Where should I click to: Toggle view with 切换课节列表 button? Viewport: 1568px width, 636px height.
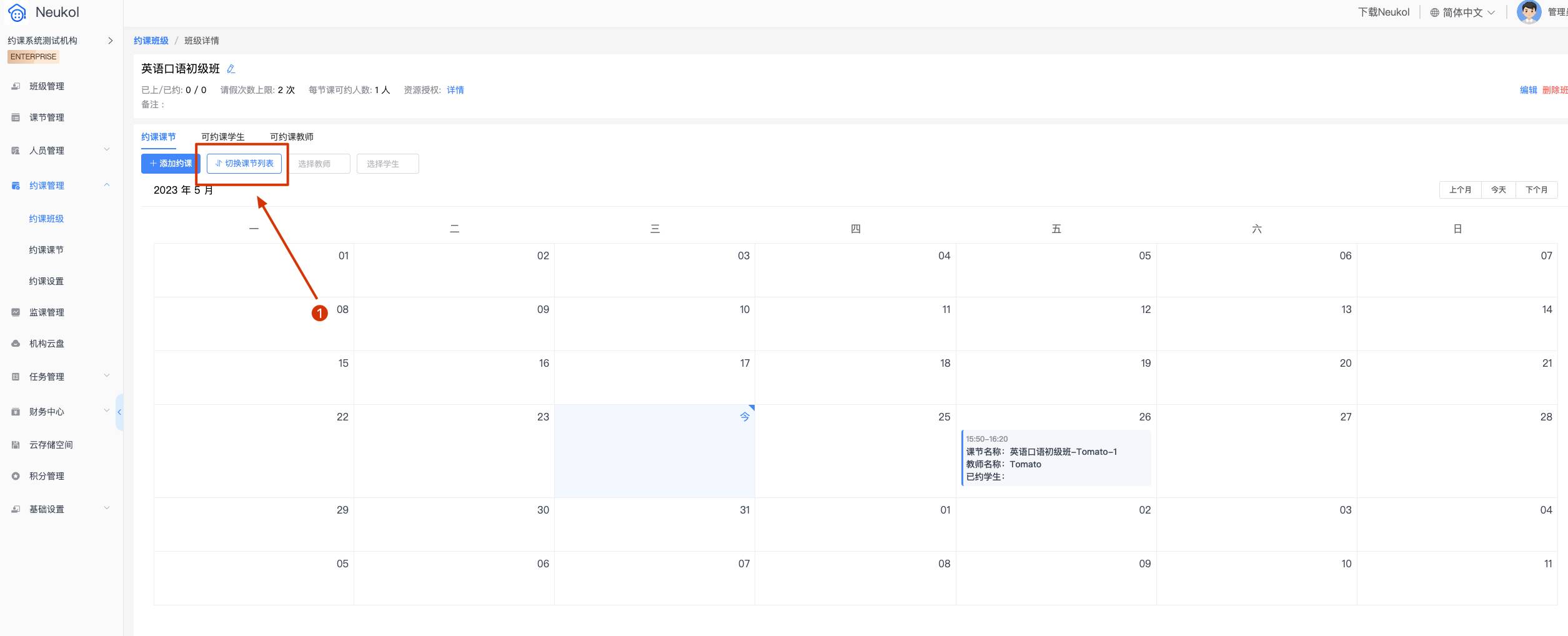coord(244,164)
